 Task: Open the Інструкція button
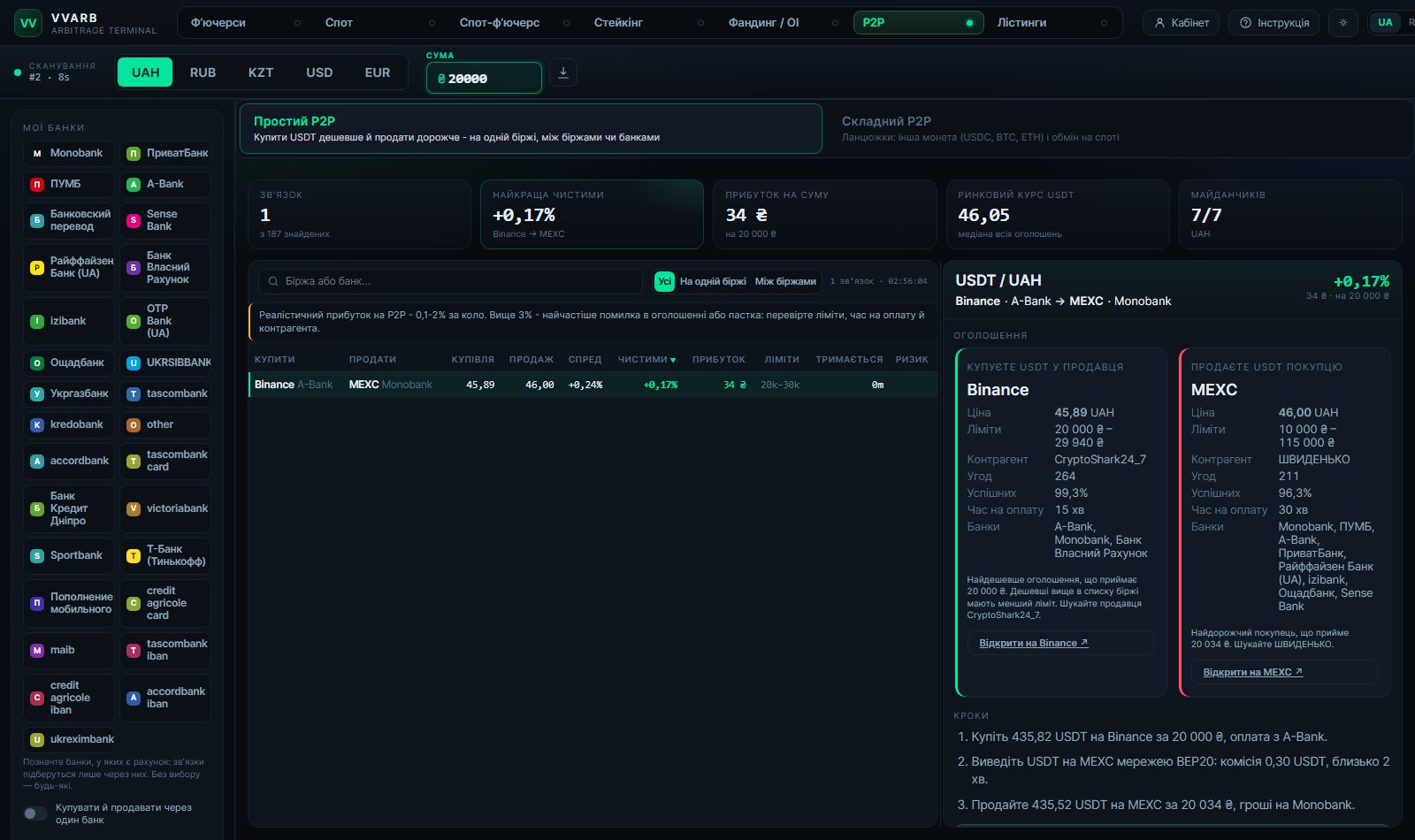pos(1274,23)
